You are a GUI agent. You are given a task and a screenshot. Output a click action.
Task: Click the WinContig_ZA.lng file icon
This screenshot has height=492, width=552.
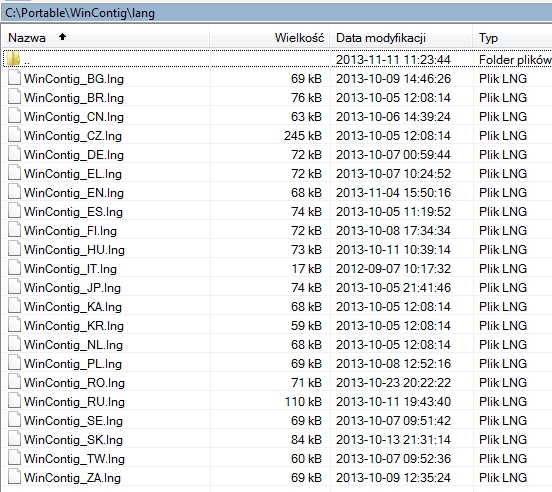14,477
